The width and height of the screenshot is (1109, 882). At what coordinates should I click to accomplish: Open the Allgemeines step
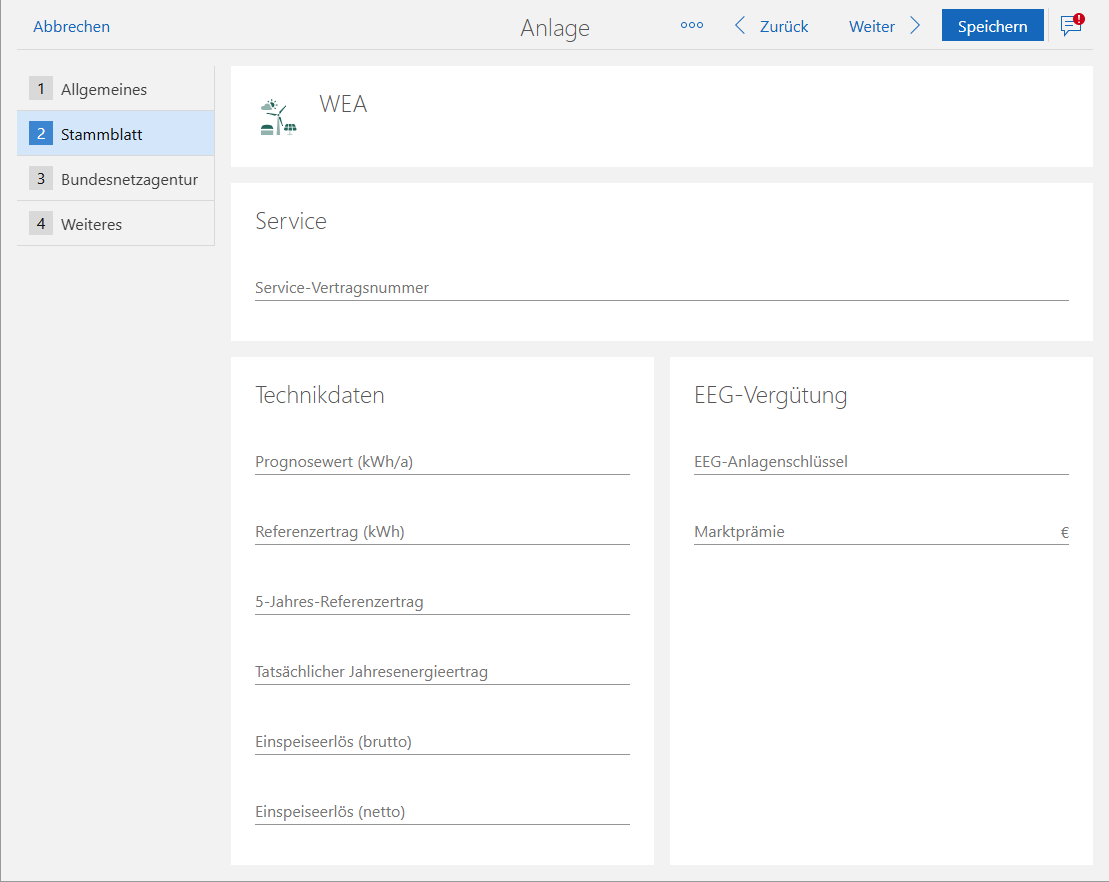coord(115,89)
